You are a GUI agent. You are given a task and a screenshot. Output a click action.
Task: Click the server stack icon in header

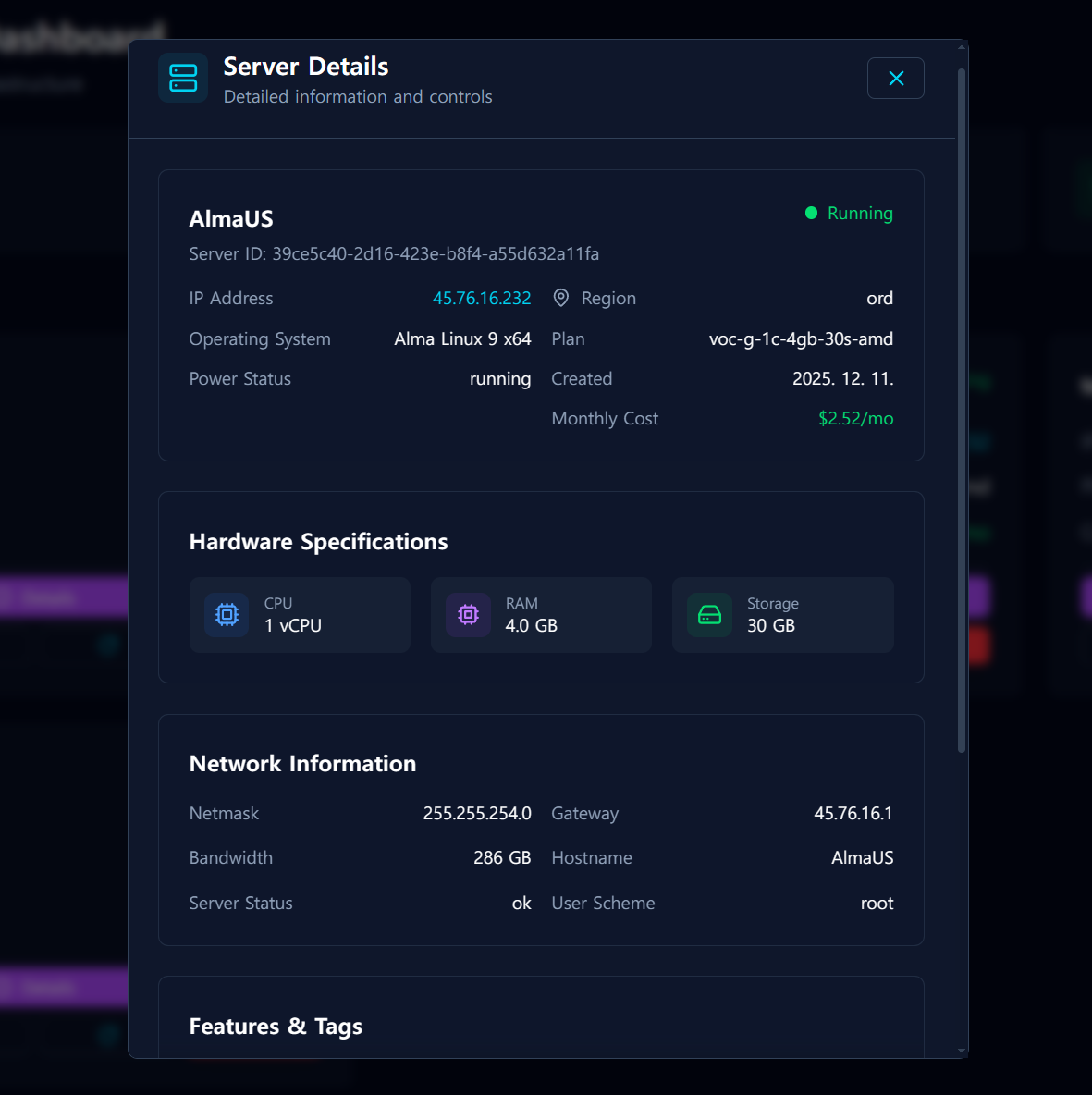click(183, 79)
